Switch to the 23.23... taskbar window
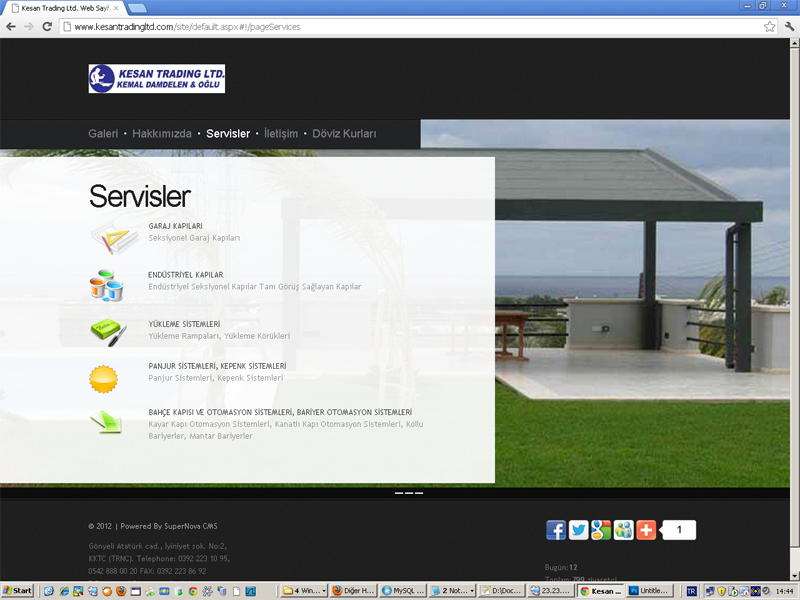 [552, 591]
